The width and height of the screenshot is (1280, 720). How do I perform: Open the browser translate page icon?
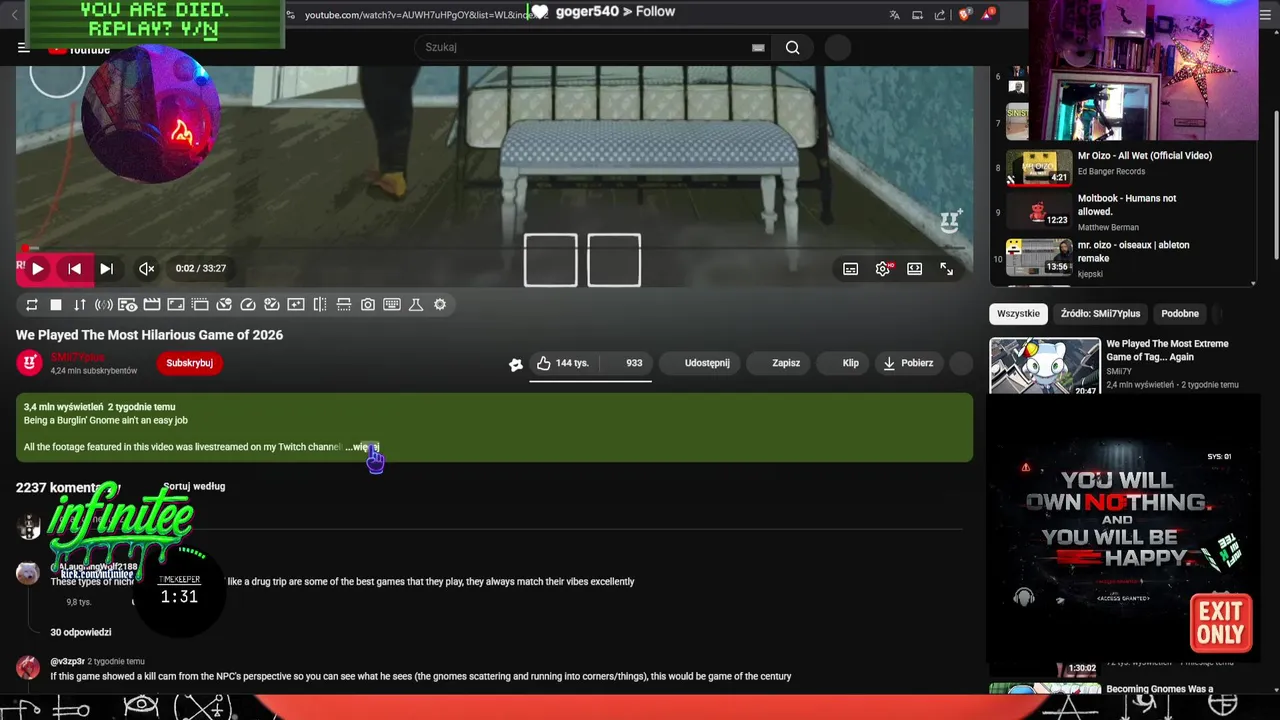point(894,14)
